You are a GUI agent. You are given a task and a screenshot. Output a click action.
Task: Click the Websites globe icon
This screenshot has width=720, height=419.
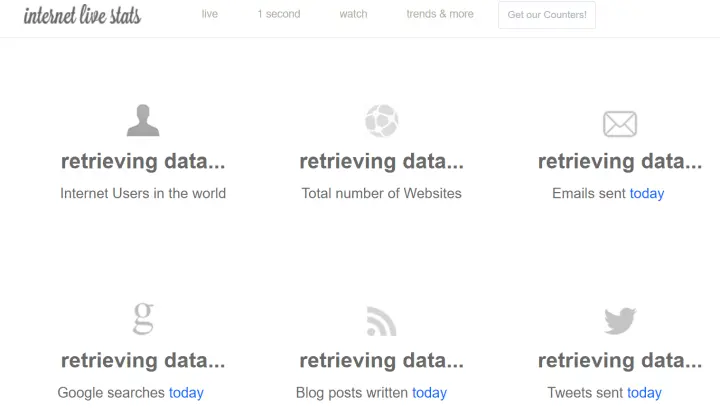pos(382,121)
